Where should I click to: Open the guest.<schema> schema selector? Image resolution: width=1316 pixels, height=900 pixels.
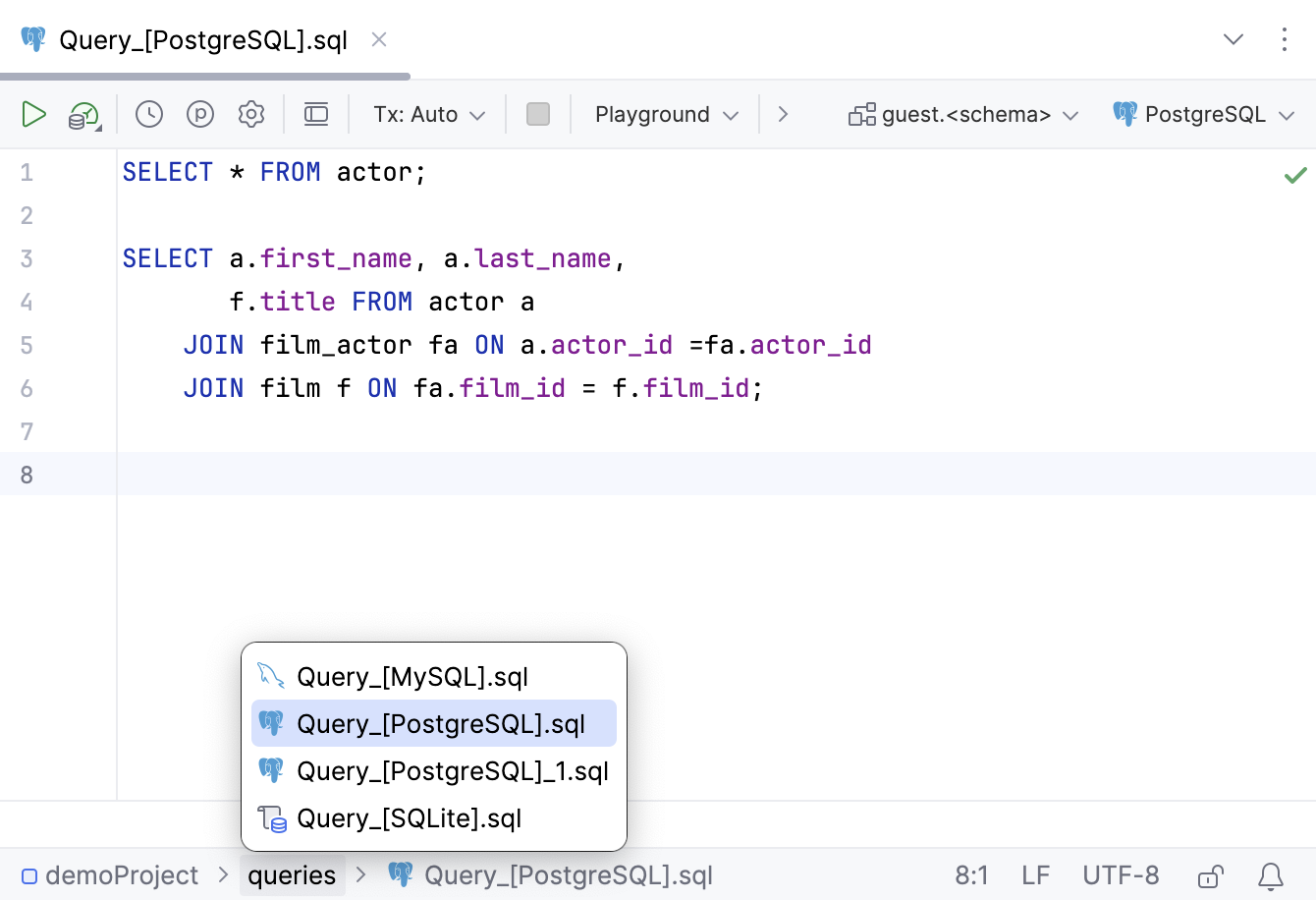962,114
